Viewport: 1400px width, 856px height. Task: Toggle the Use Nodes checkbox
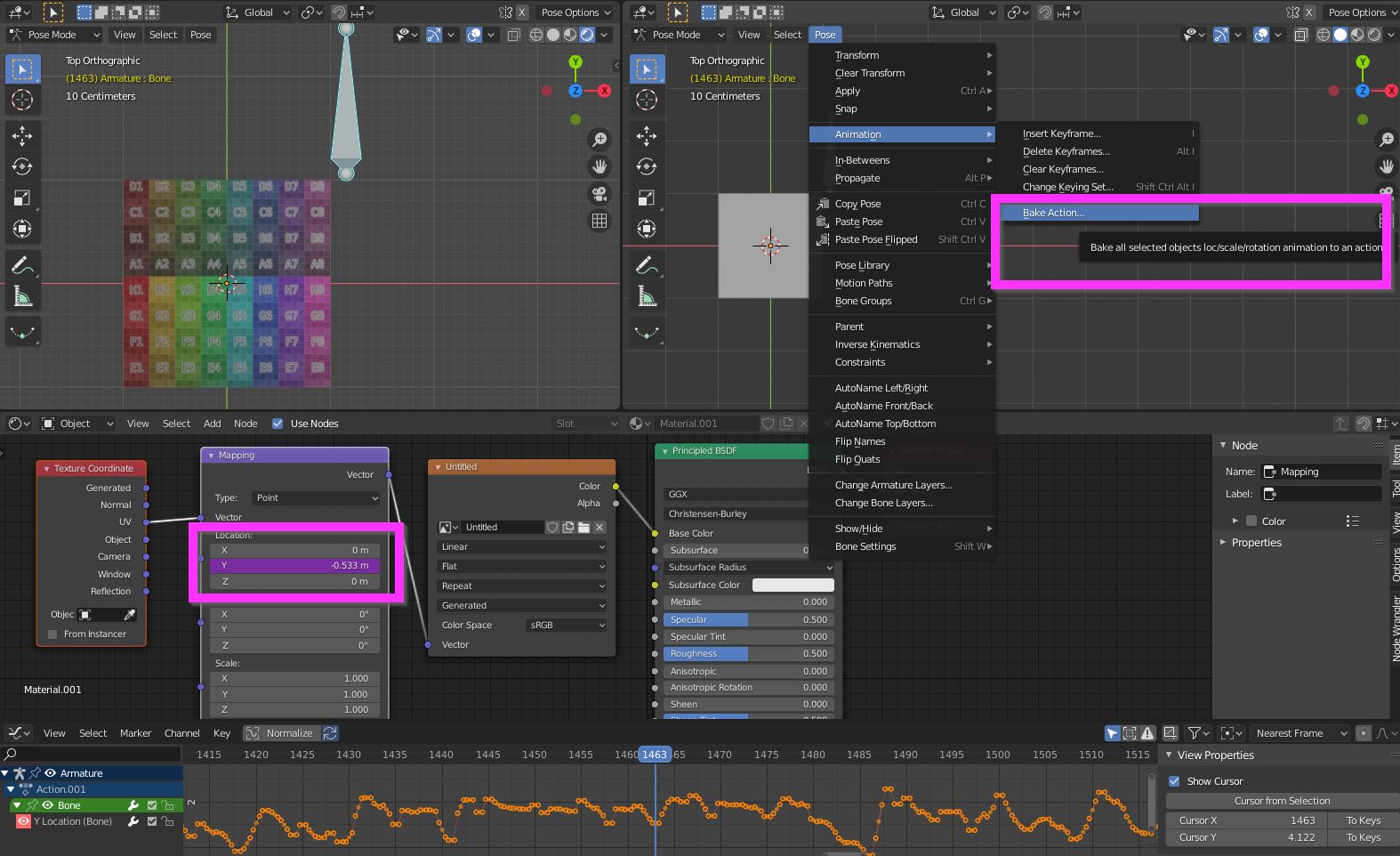click(278, 424)
